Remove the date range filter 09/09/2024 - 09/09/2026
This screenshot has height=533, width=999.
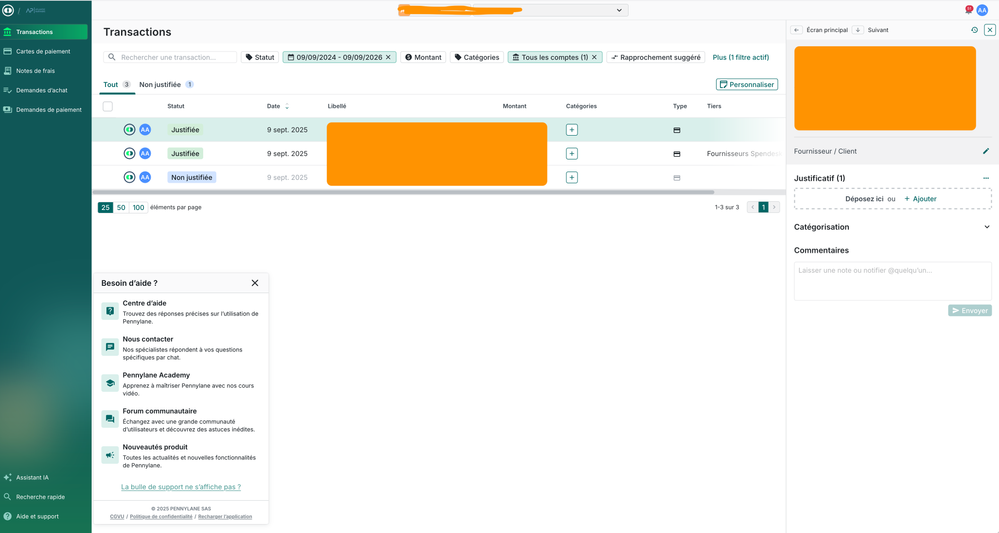pyautogui.click(x=389, y=57)
